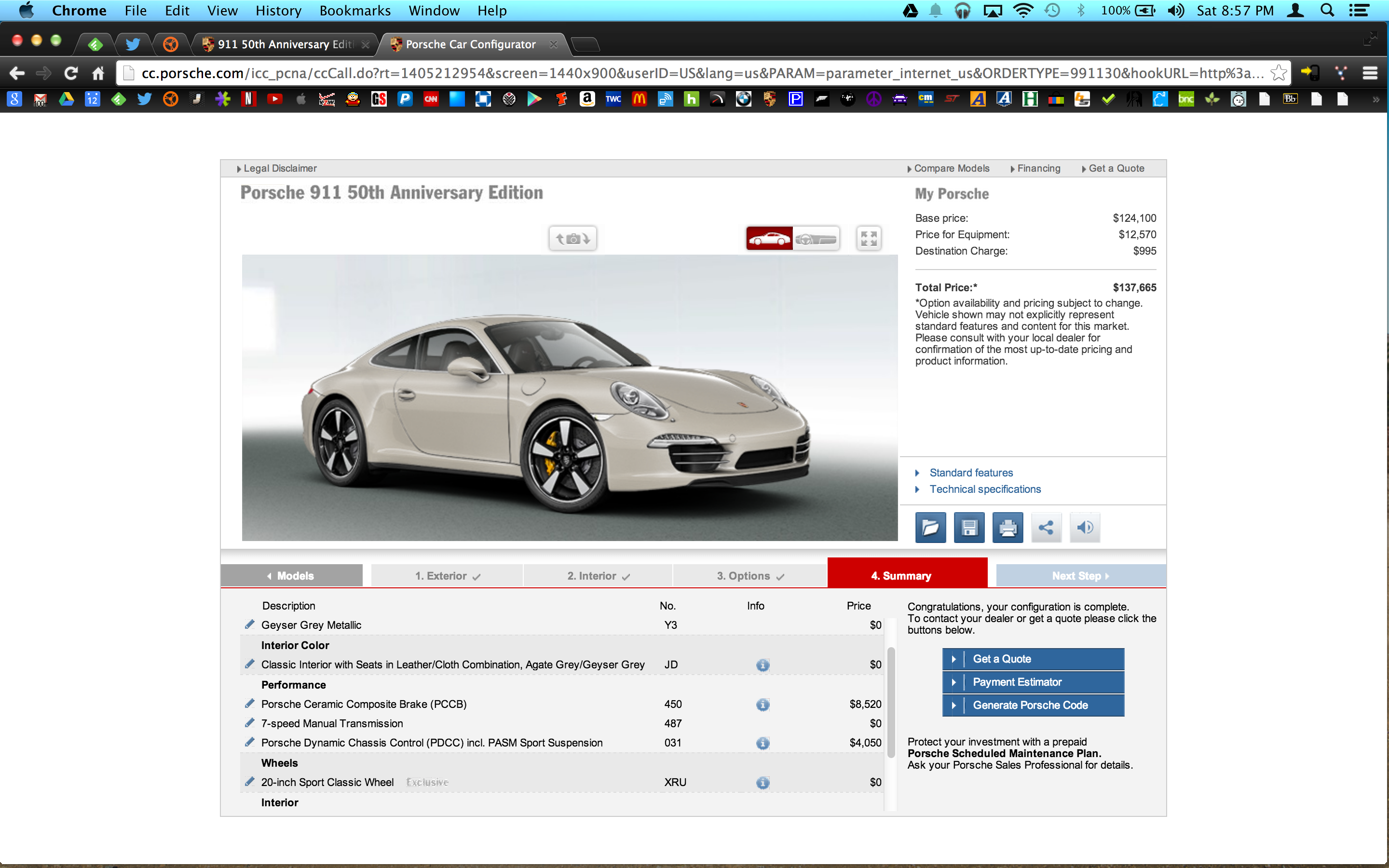Show info for PDCC option
Screen dimensions: 1389x868
coord(762,743)
